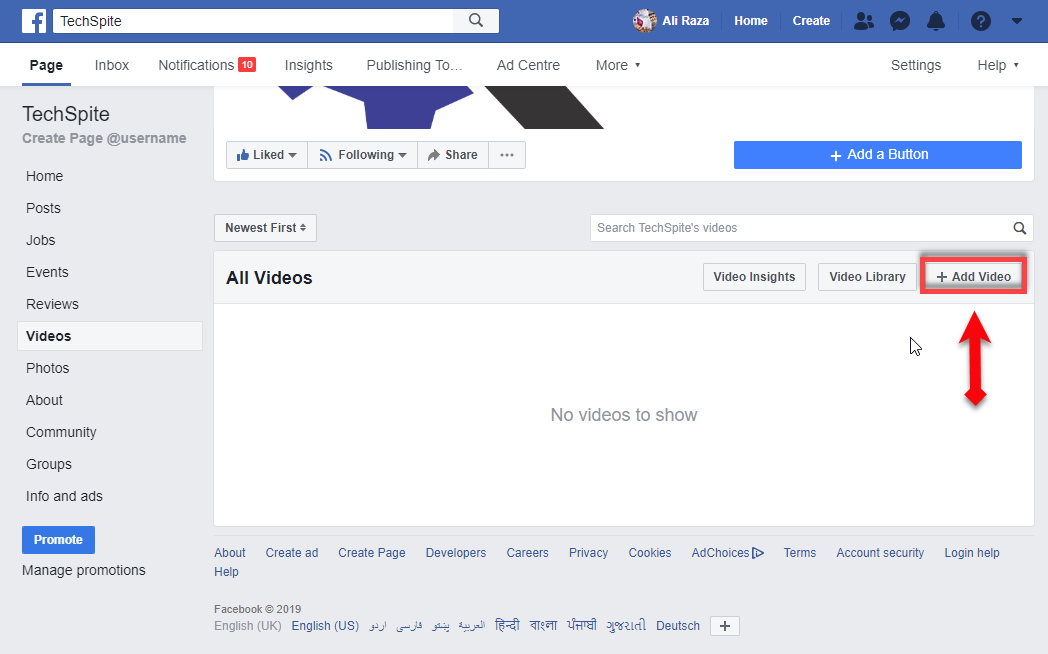Viewport: 1048px width, 654px height.
Task: Click the Ali Raza profile picture
Action: tap(644, 21)
